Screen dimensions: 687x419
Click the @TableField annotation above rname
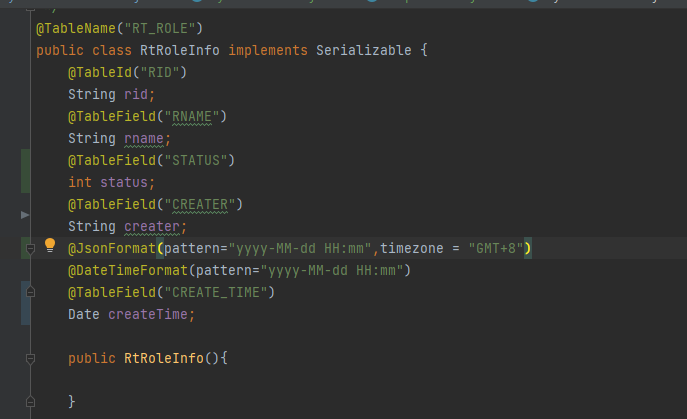pyautogui.click(x=112, y=117)
